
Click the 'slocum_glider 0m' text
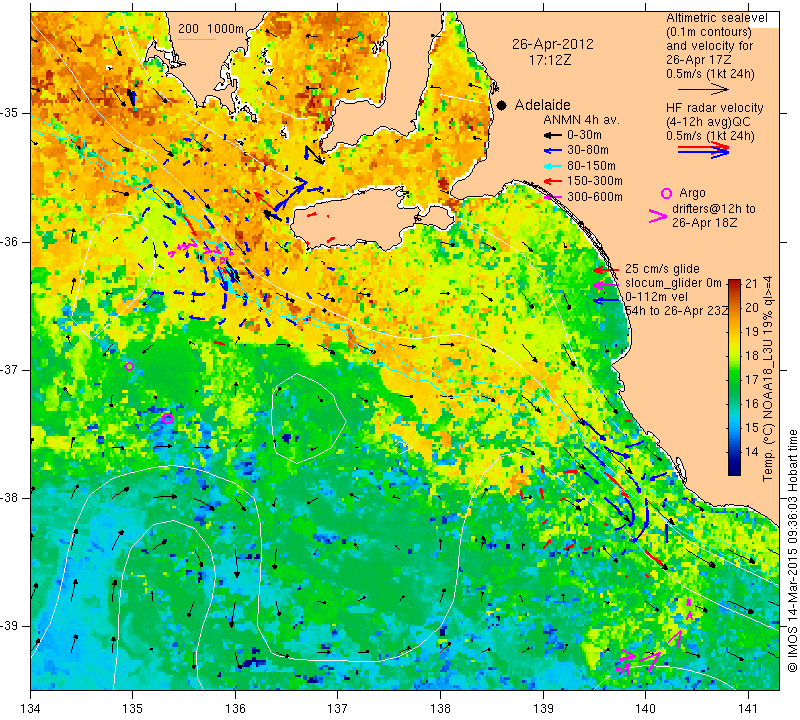(673, 283)
